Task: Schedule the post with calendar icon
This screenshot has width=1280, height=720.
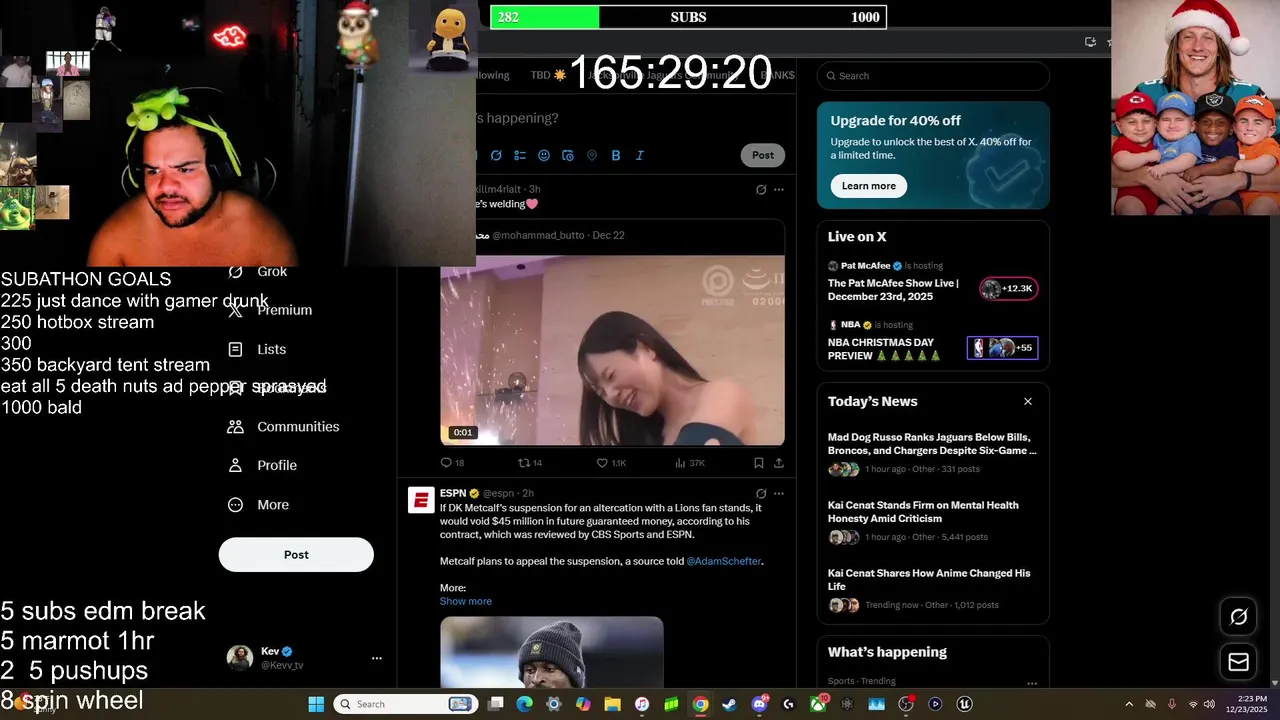Action: pyautogui.click(x=568, y=155)
